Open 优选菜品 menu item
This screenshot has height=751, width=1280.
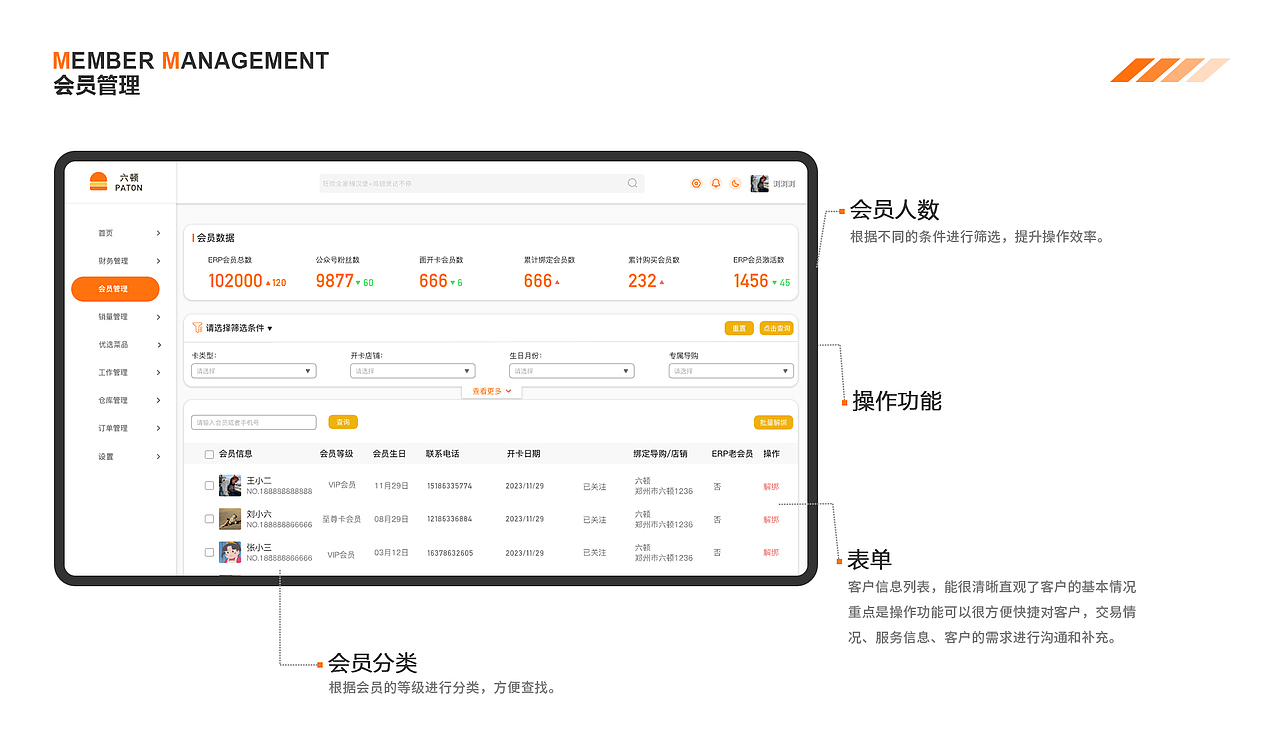(113, 345)
